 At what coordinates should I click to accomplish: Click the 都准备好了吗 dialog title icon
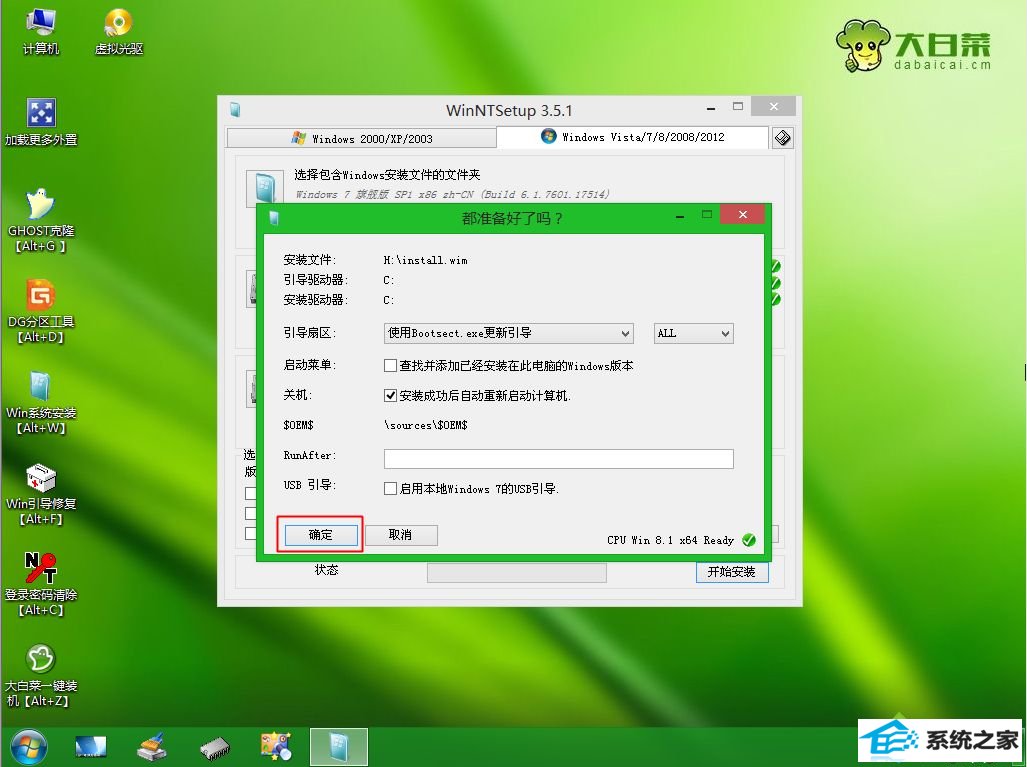[274, 217]
